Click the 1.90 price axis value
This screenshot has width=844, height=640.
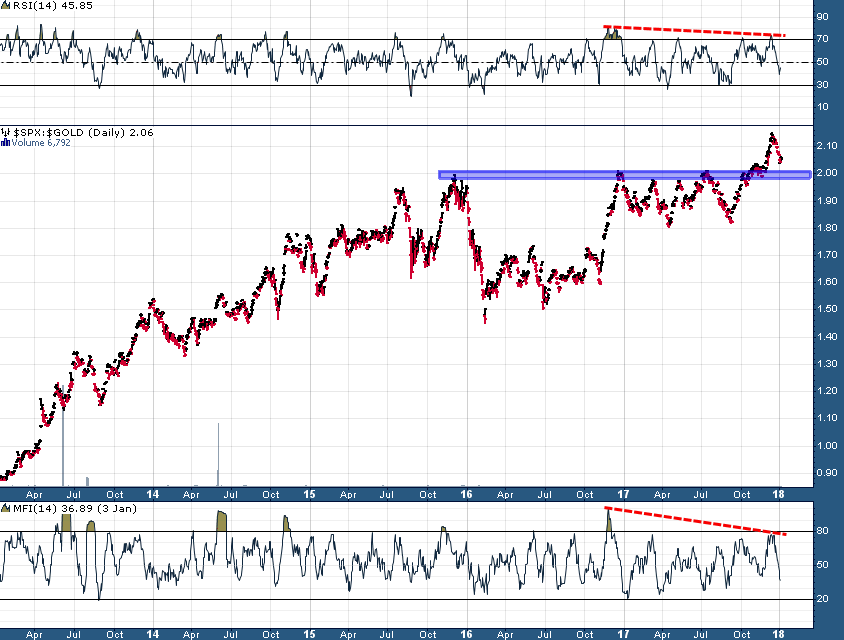pos(827,200)
